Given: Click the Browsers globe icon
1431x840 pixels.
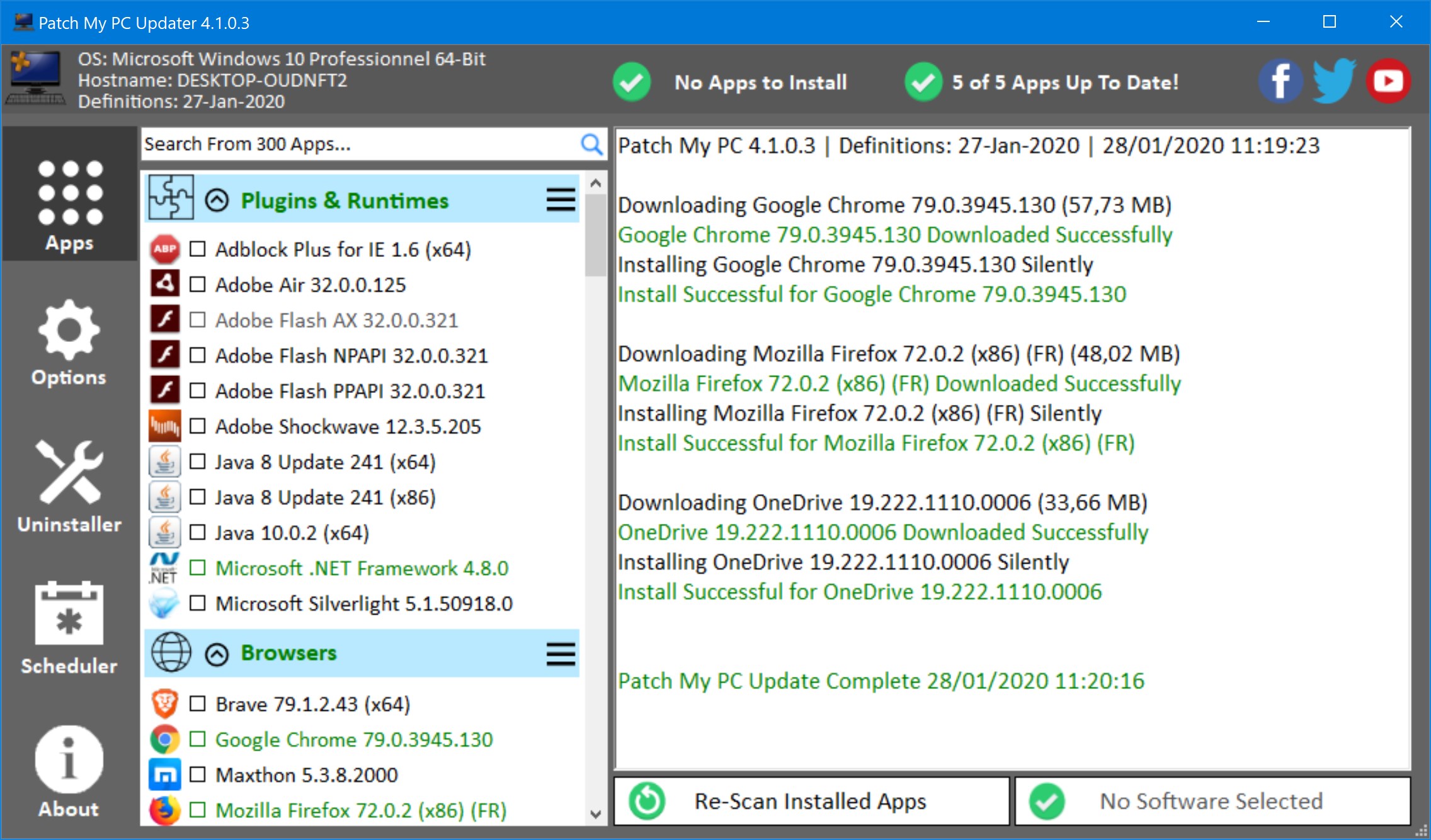Looking at the screenshot, I should click(x=171, y=652).
